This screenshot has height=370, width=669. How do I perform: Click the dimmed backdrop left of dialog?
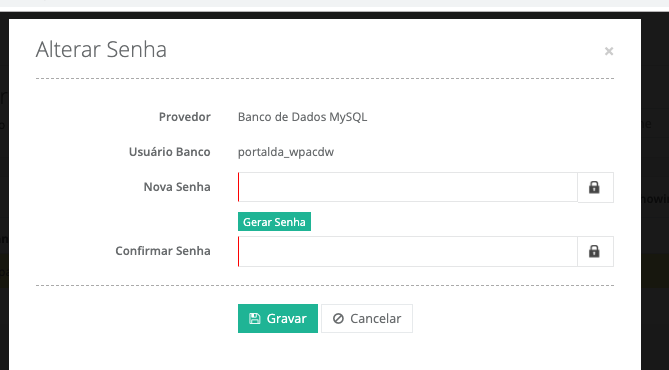[x=4, y=192]
